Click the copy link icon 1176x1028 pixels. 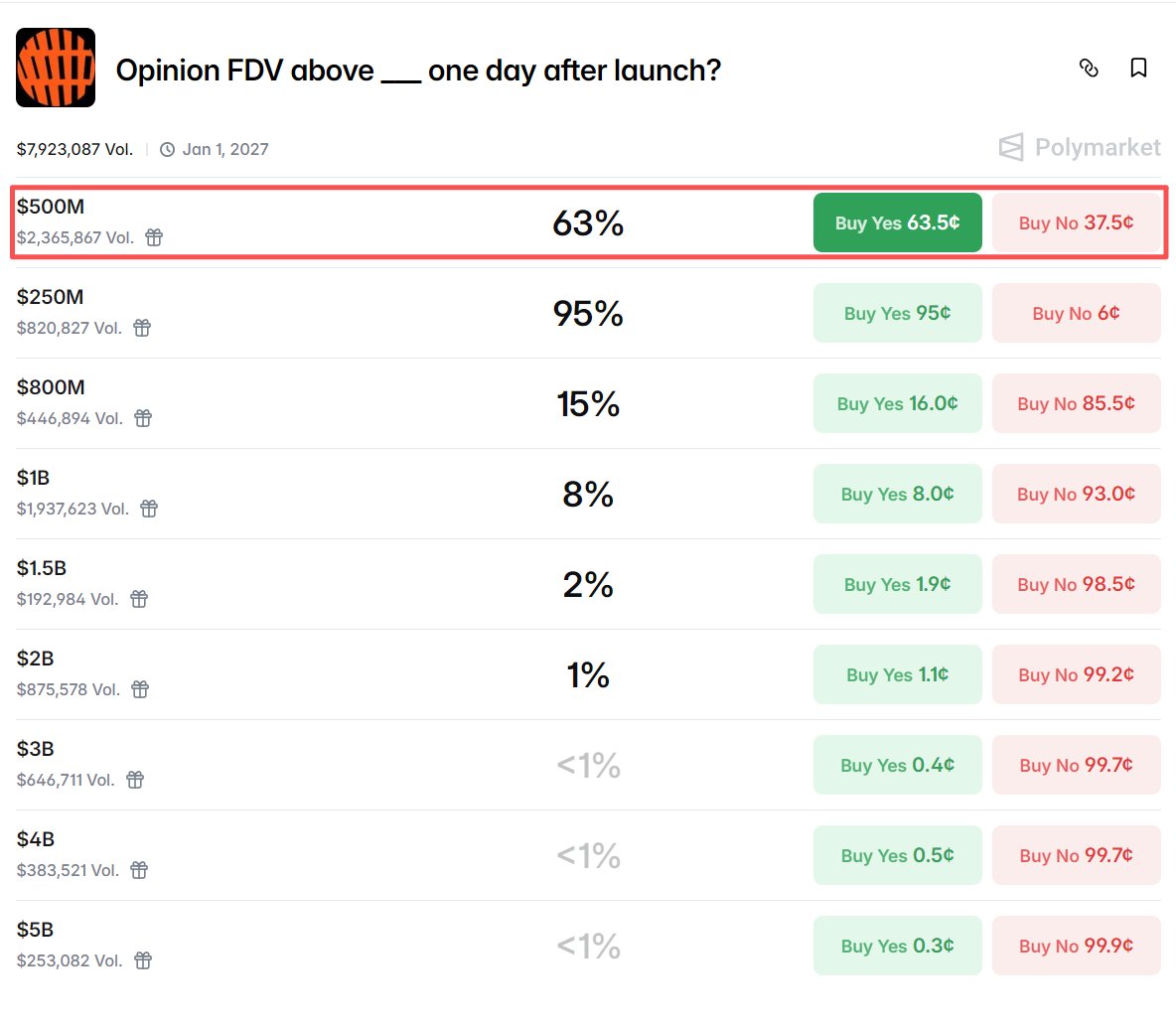[1089, 69]
